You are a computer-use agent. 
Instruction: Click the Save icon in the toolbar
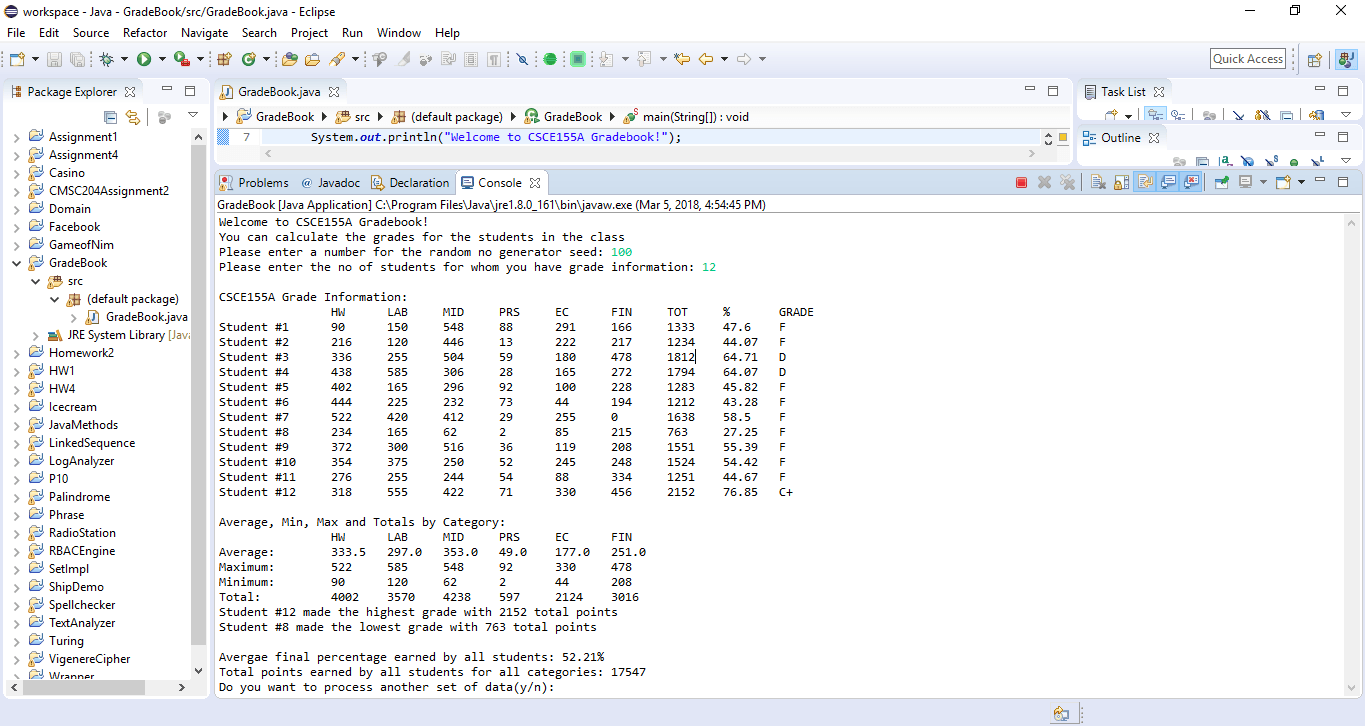coord(54,59)
